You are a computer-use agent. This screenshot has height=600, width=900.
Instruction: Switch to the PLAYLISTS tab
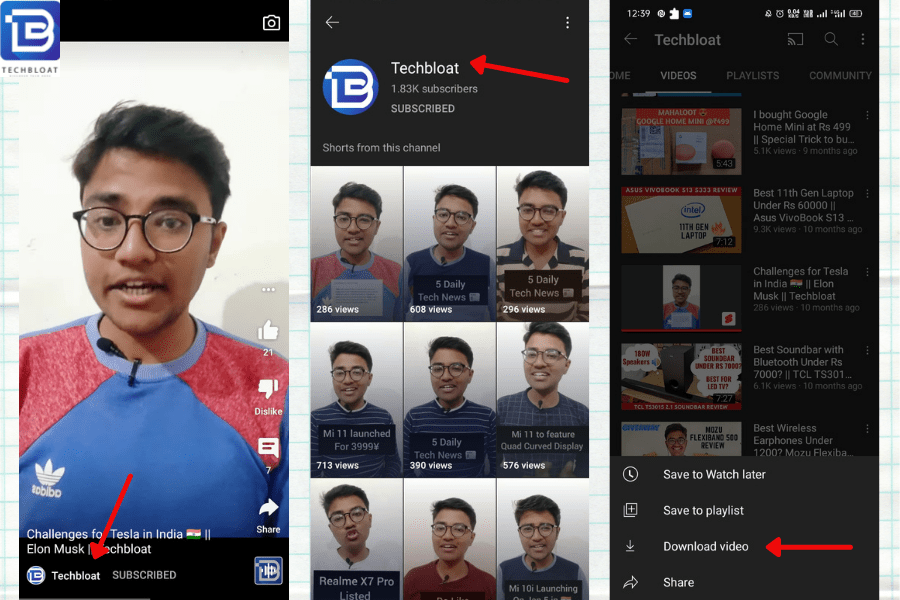point(752,75)
